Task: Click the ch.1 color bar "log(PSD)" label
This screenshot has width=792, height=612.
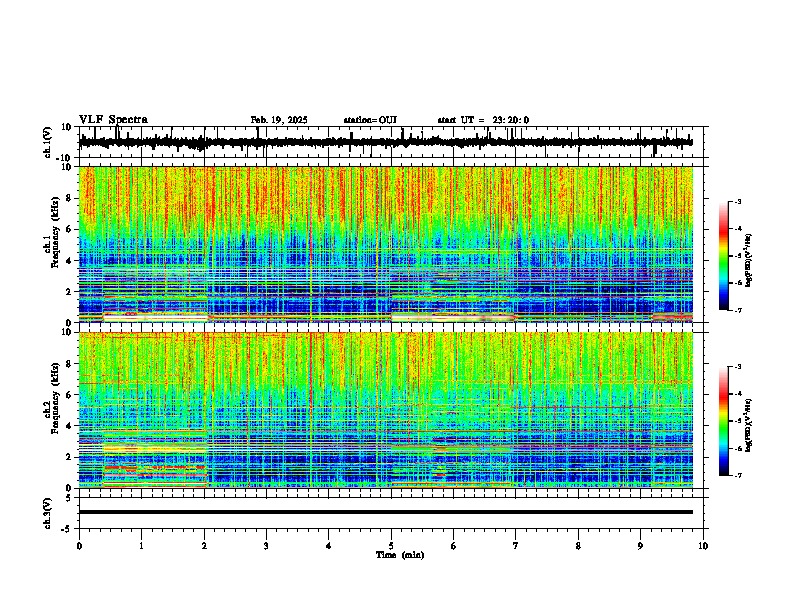Action: tap(748, 260)
